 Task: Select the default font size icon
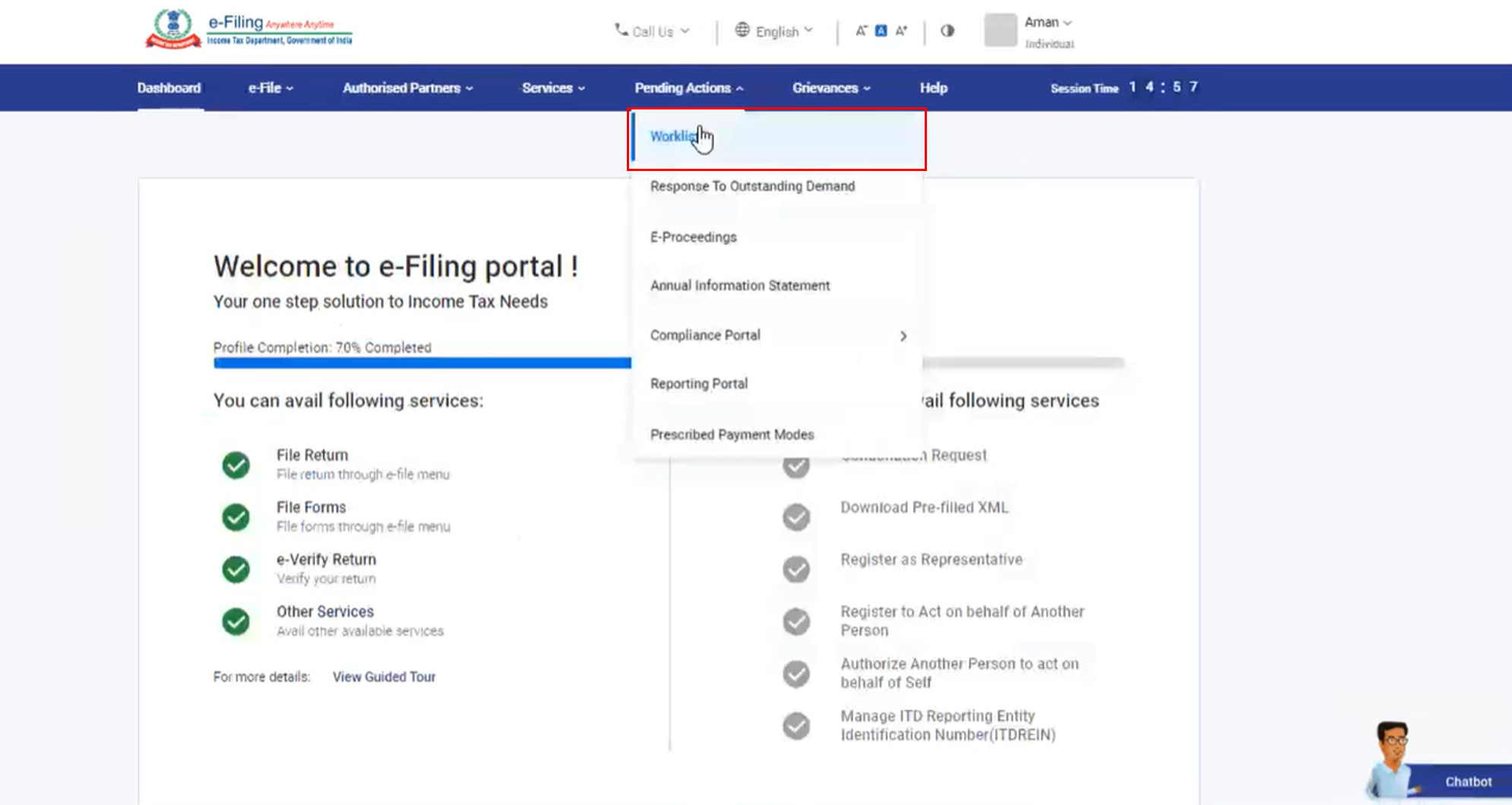click(881, 31)
